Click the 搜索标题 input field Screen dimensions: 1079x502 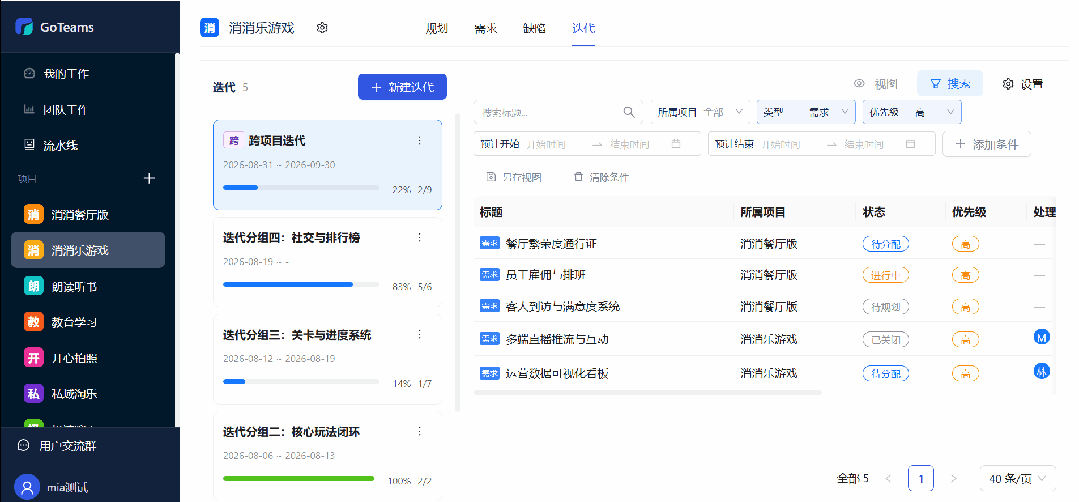[547, 112]
